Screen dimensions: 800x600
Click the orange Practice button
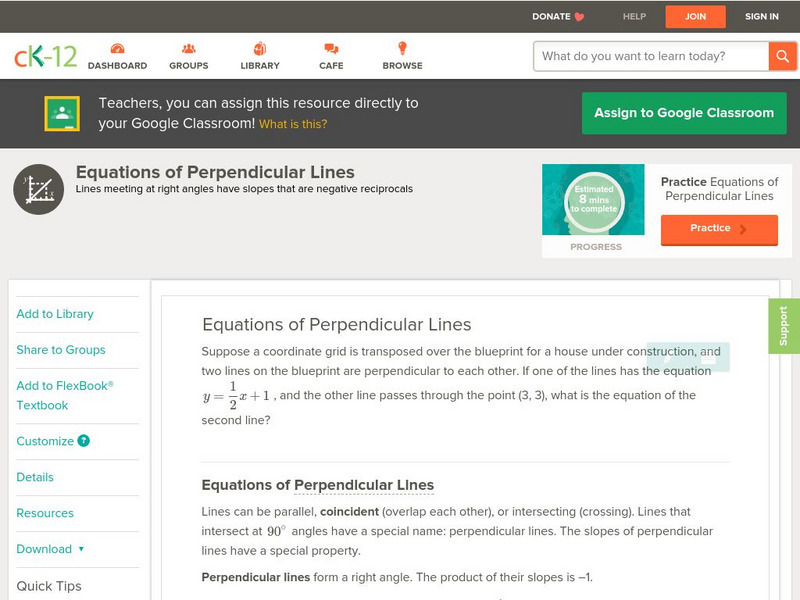coord(718,229)
